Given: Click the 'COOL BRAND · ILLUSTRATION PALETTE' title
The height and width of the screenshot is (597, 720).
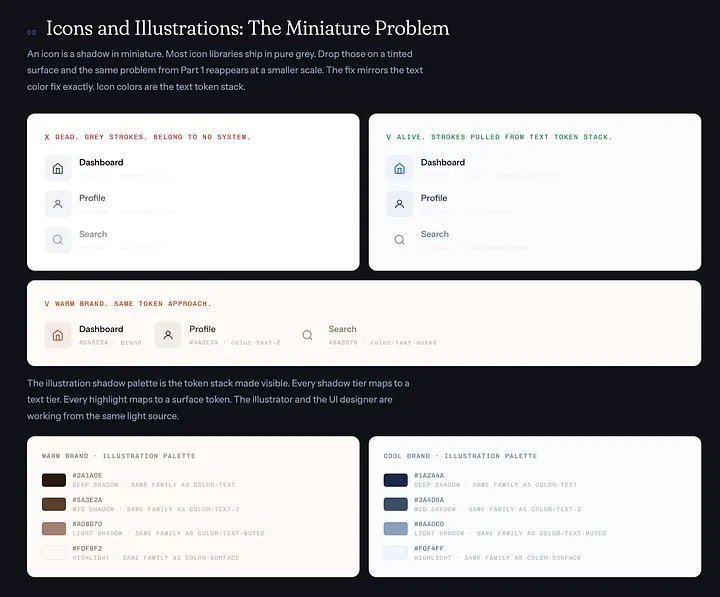Looking at the screenshot, I should (460, 456).
